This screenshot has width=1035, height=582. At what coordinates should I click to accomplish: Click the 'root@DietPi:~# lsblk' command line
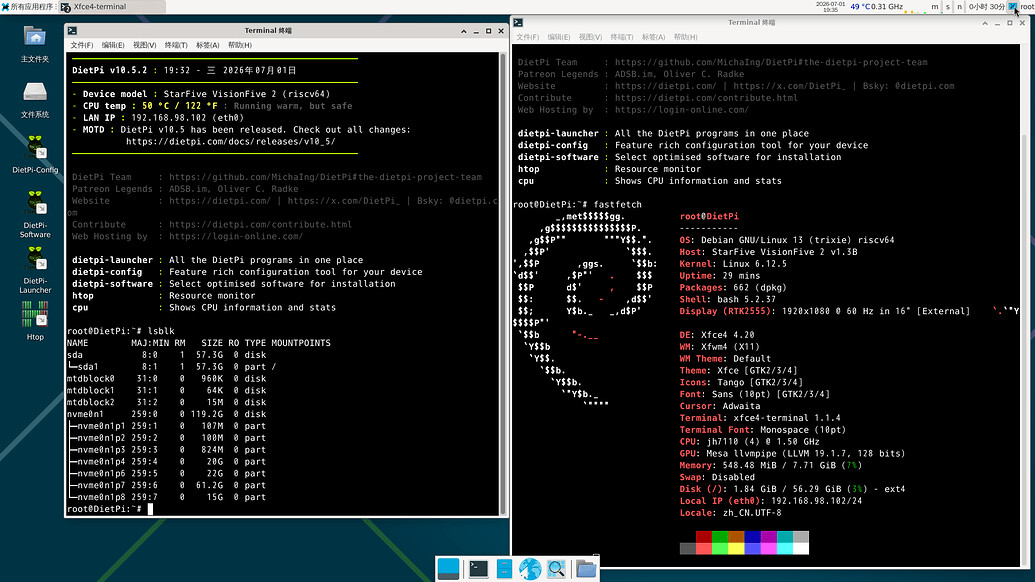pyautogui.click(x=121, y=331)
